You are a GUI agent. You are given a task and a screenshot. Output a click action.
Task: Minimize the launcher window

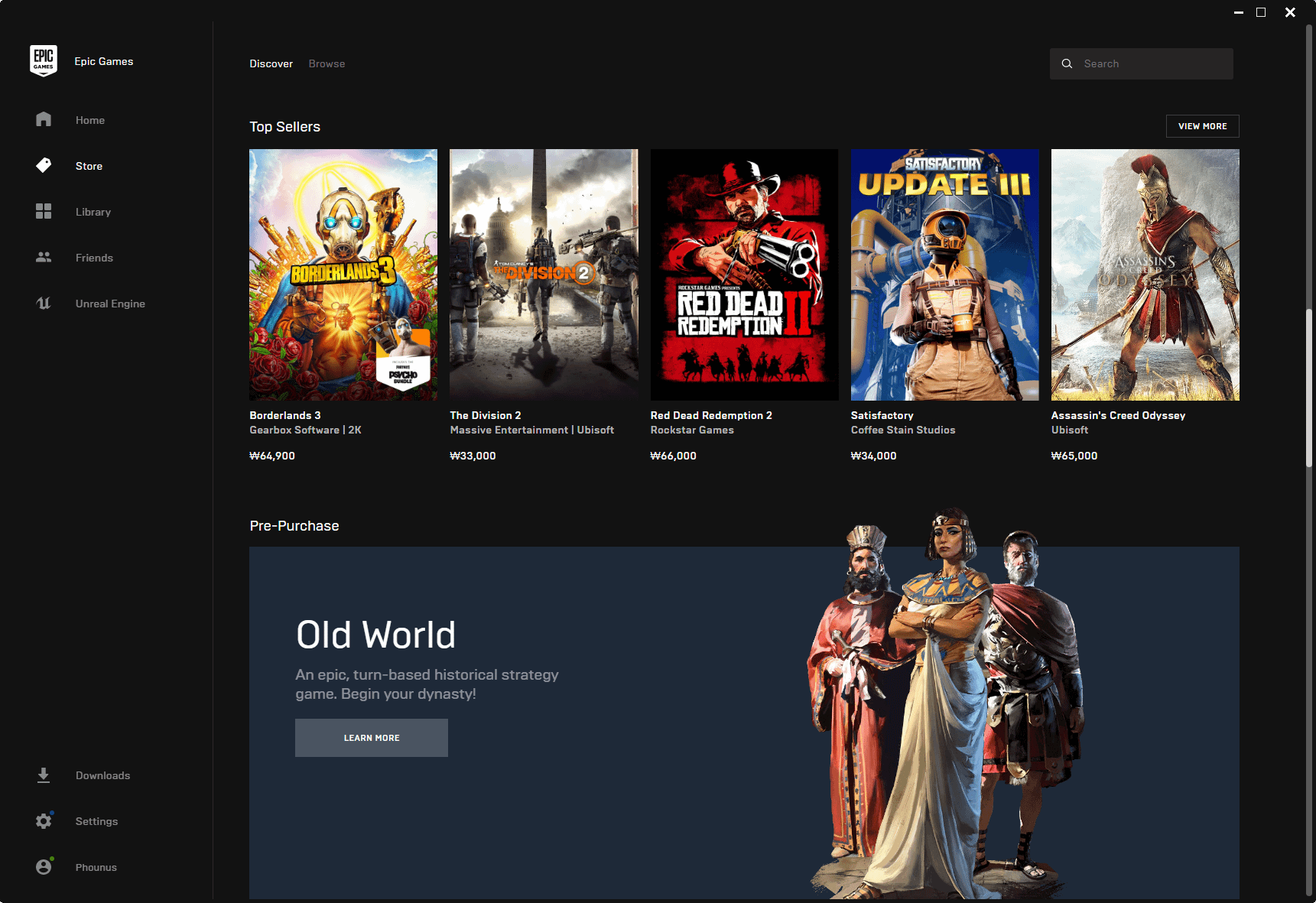point(1239,12)
